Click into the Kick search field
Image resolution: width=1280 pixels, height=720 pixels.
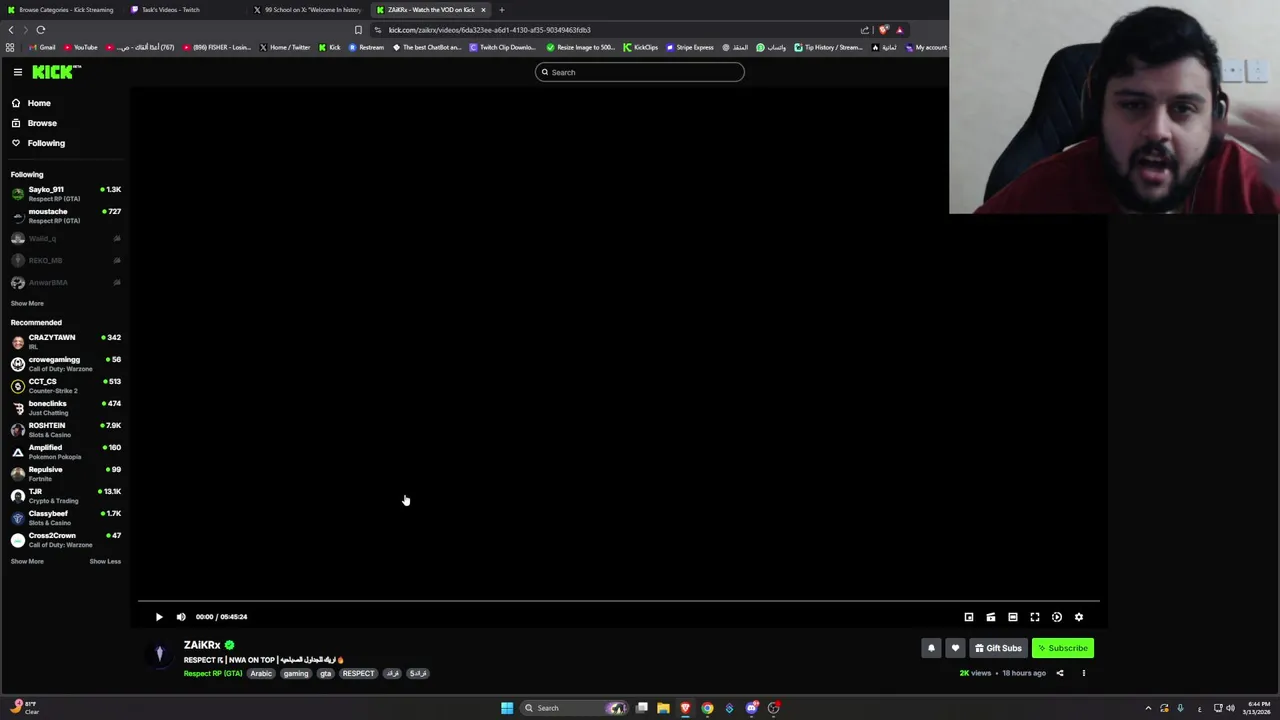coord(640,72)
